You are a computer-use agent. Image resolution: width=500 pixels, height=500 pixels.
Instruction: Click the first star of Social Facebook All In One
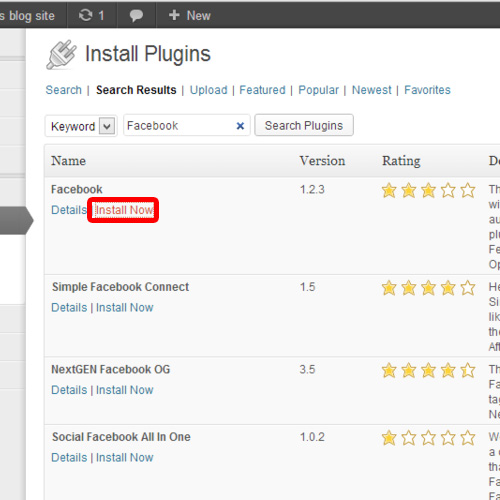[x=389, y=438]
